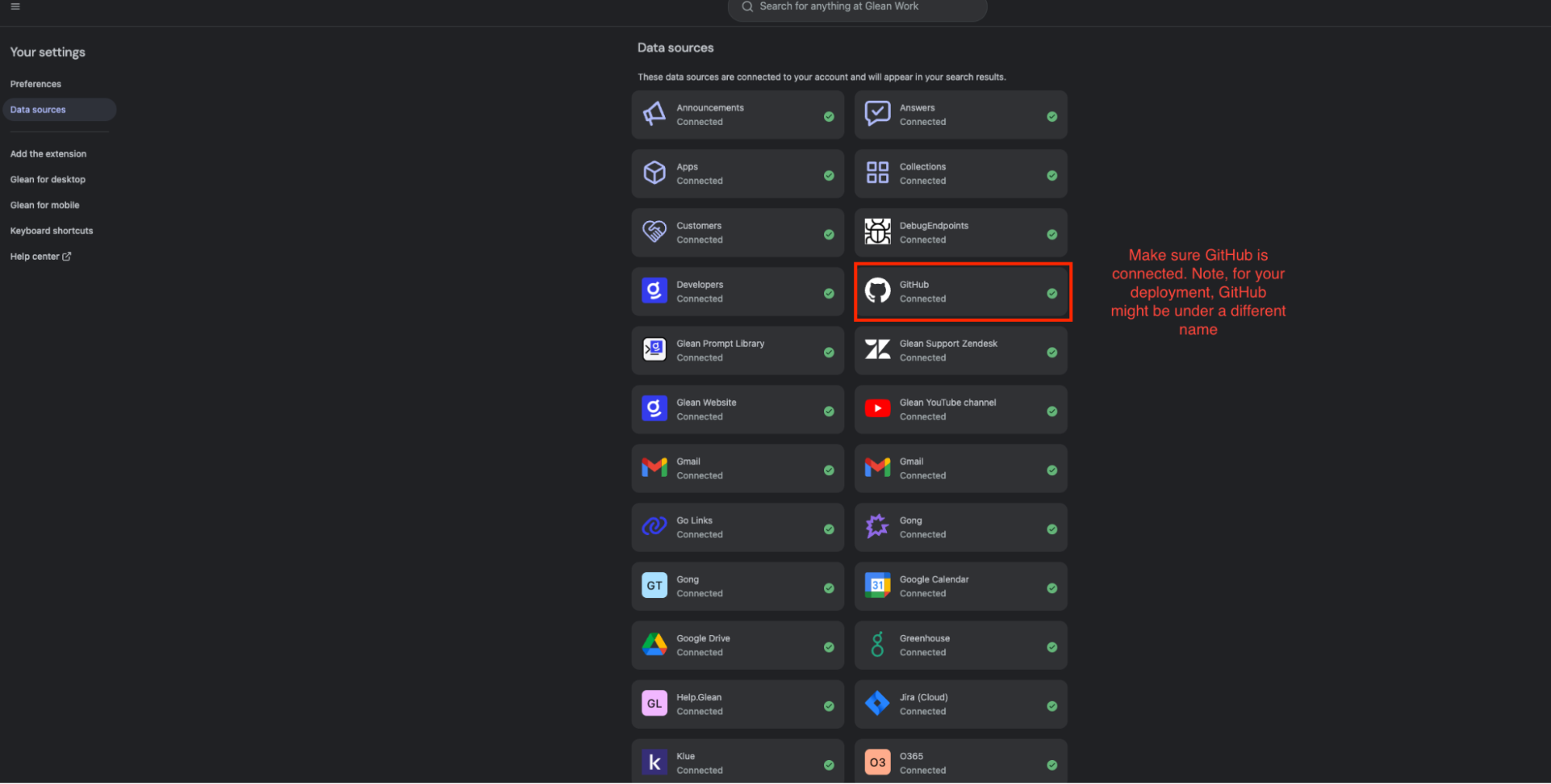Click the purple Gong burst icon
Image resolution: width=1551 pixels, height=784 pixels.
coord(878,527)
